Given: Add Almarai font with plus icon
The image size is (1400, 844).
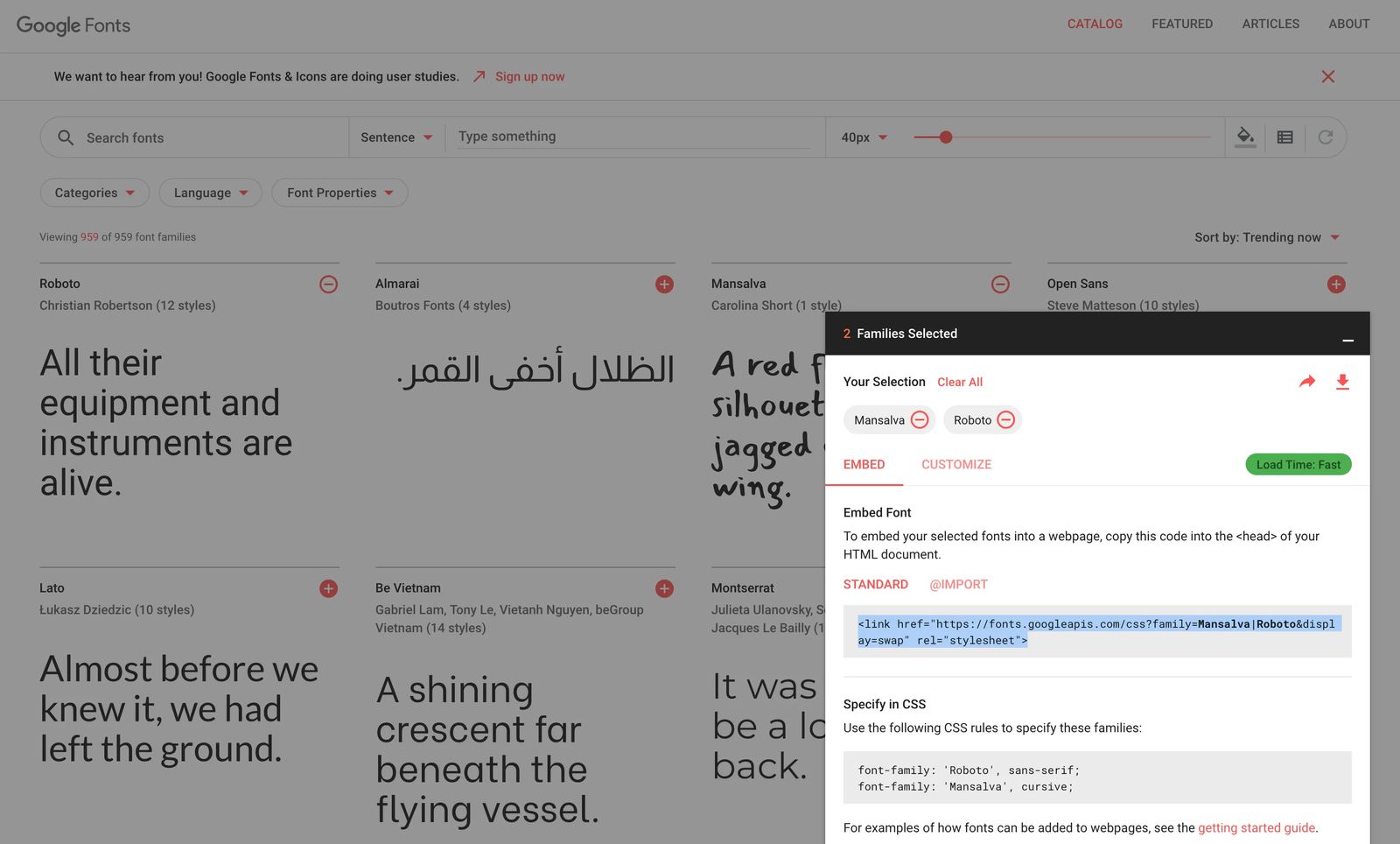Looking at the screenshot, I should tap(664, 285).
